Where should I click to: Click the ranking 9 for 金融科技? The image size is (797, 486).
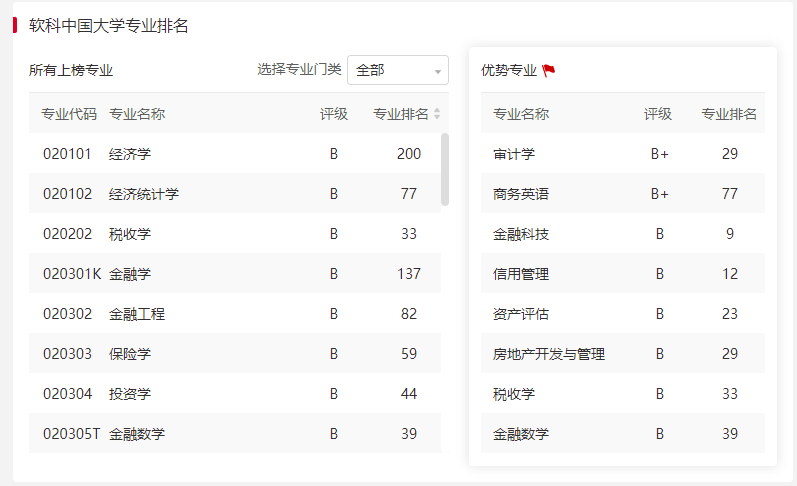(x=730, y=234)
